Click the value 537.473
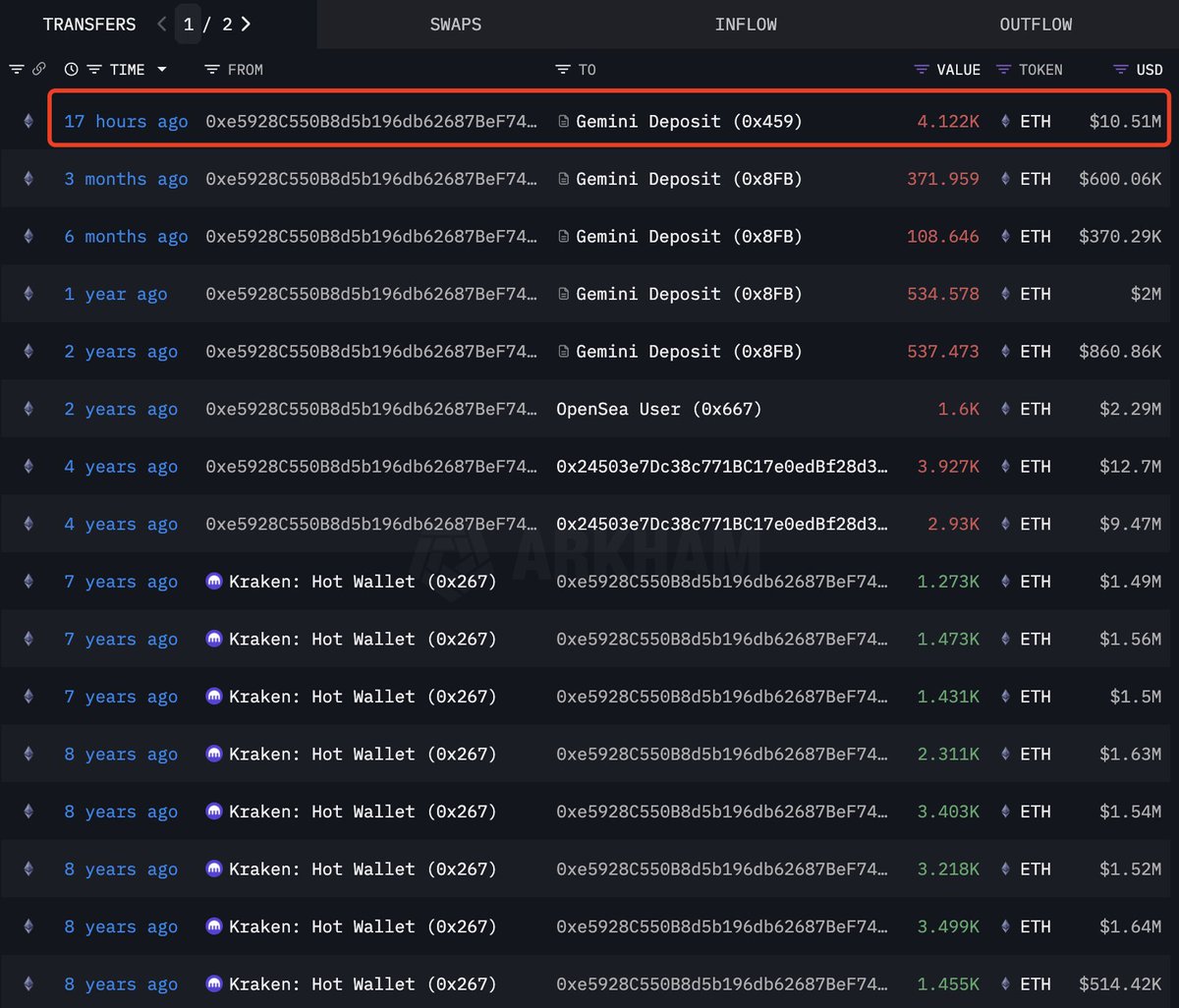 click(x=943, y=352)
